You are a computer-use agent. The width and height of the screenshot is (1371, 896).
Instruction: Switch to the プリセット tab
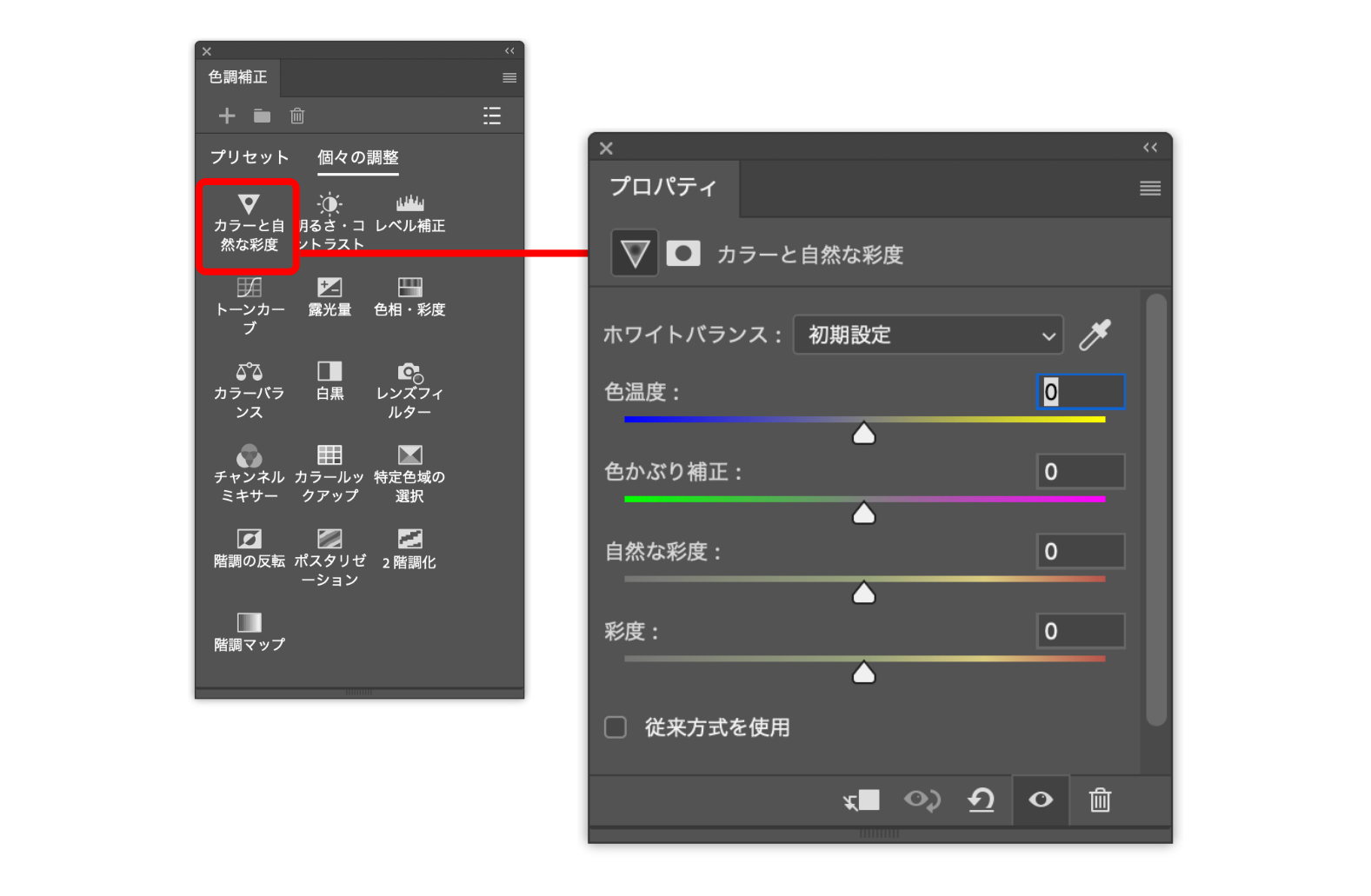249,157
